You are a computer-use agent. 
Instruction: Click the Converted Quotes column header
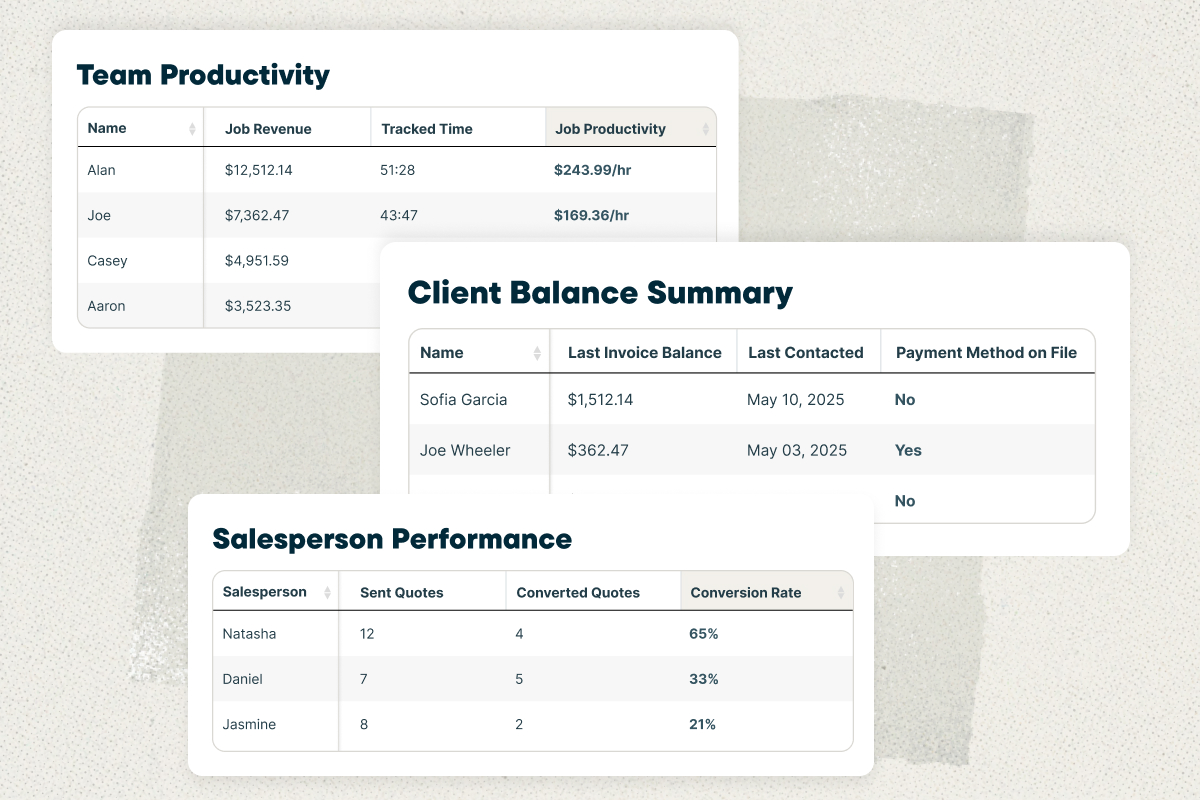pos(577,593)
